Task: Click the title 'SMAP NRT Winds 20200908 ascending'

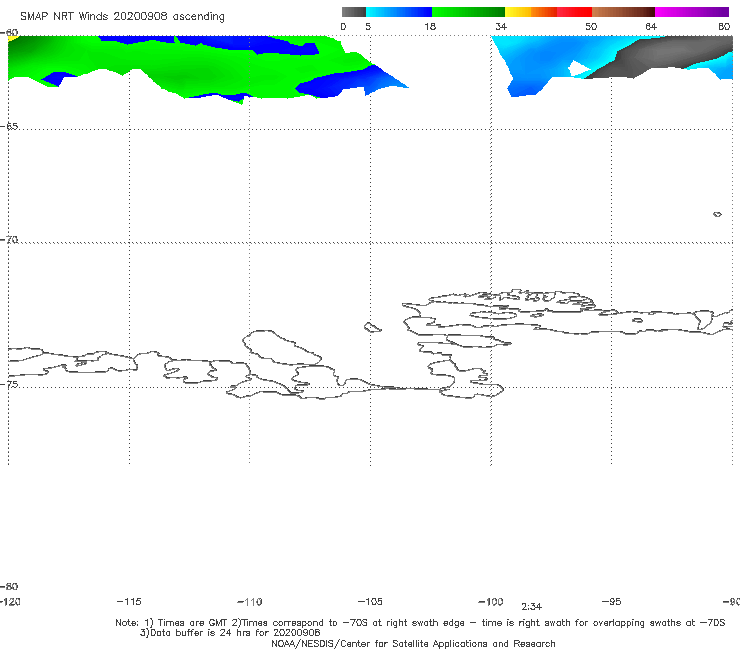Action: (x=122, y=17)
